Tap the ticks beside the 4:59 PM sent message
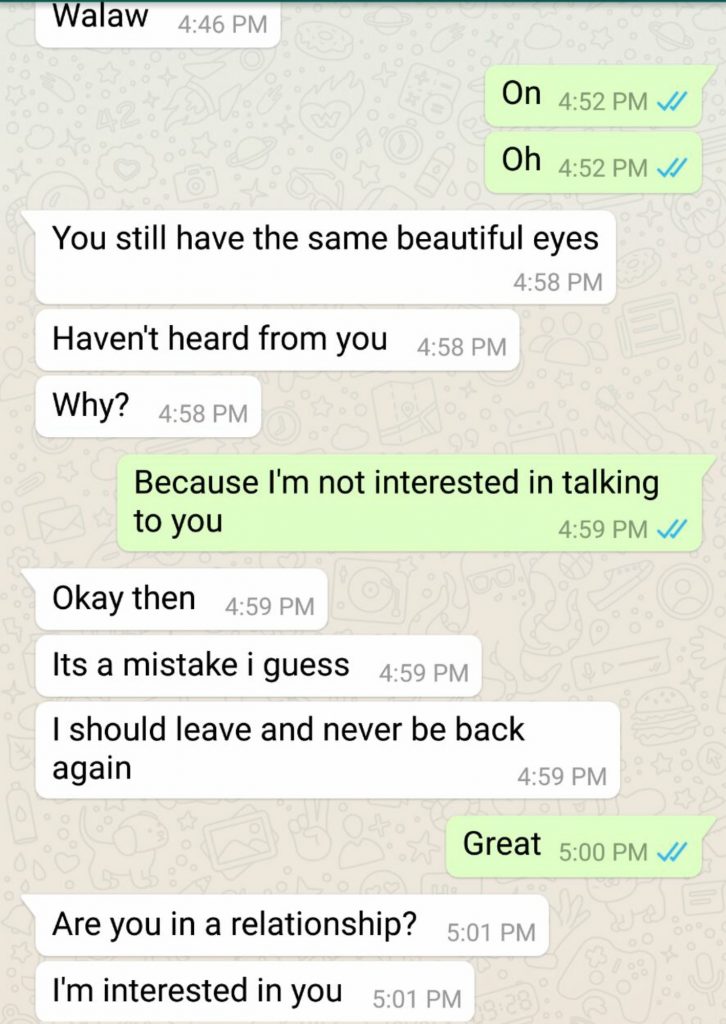 click(x=671, y=528)
